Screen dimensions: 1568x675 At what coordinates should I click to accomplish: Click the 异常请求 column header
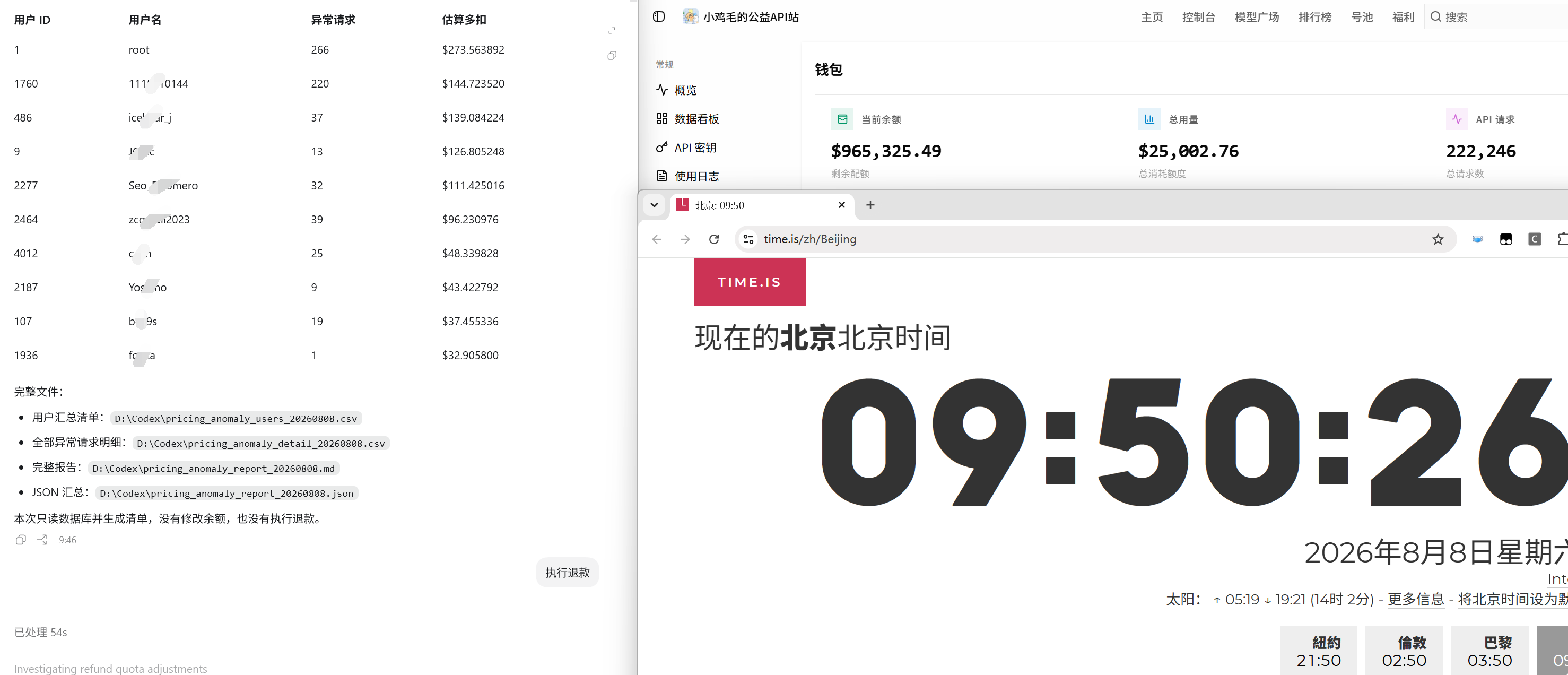tap(333, 20)
